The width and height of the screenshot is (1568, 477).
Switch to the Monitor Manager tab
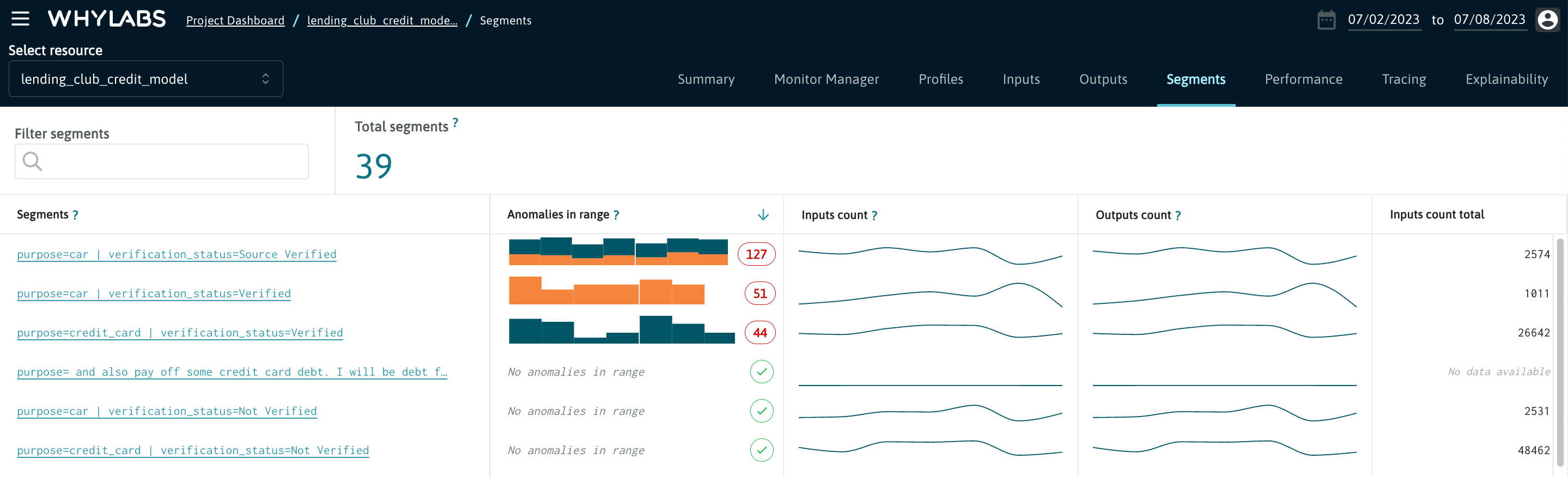point(826,79)
